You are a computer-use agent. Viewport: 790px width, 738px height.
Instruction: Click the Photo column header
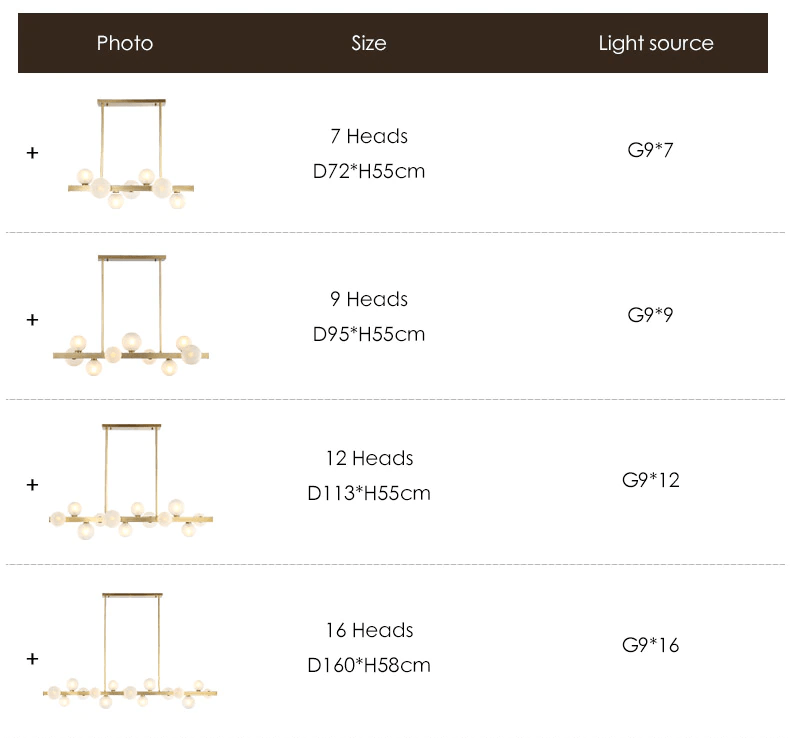(x=125, y=43)
